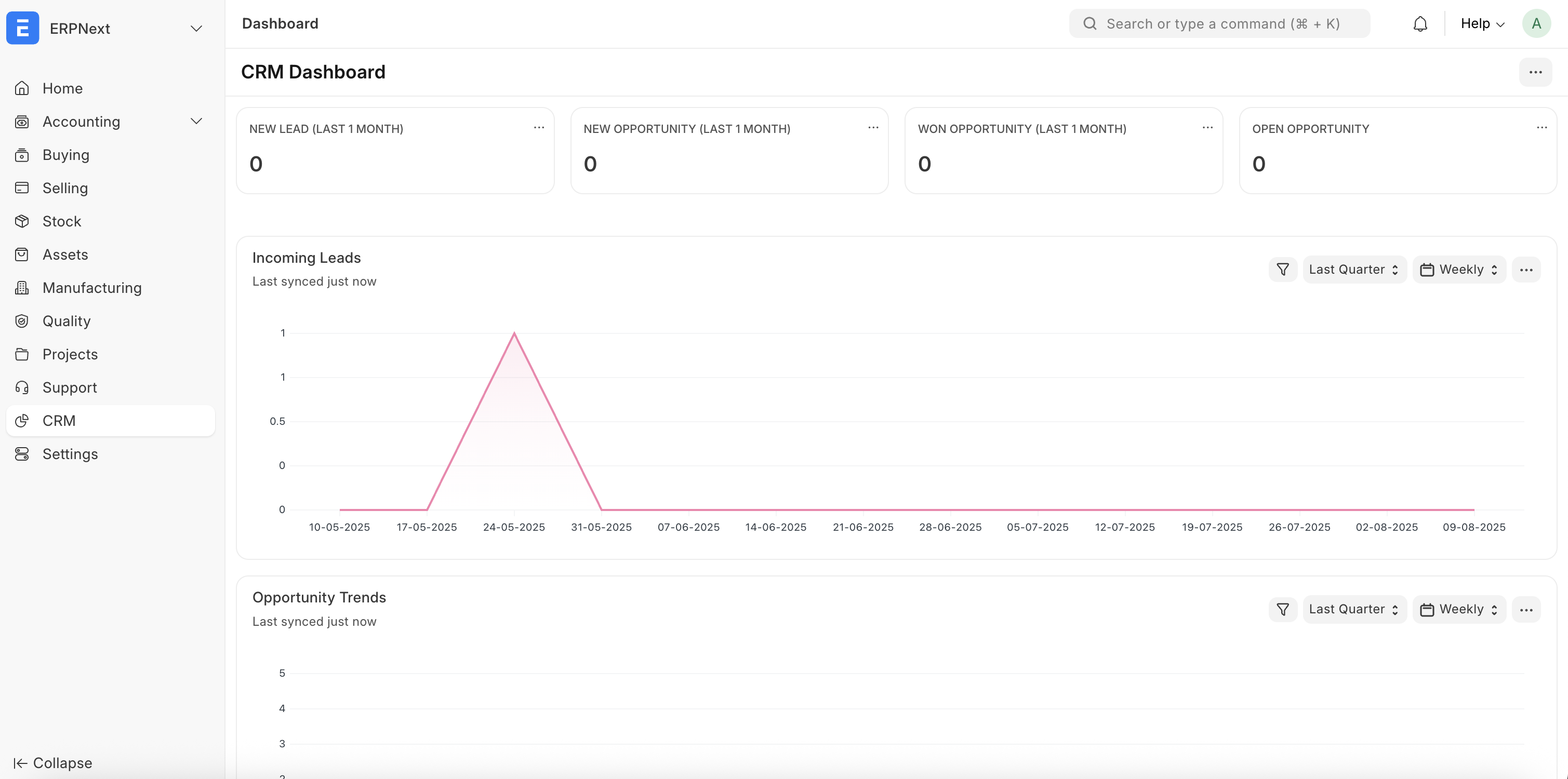Open the Last Quarter dropdown for Incoming Leads
The height and width of the screenshot is (779, 1568).
tap(1354, 269)
